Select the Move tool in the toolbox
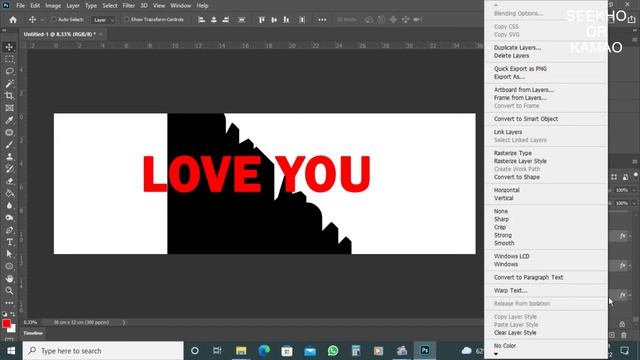Screen dimensions: 640x360 (9, 47)
